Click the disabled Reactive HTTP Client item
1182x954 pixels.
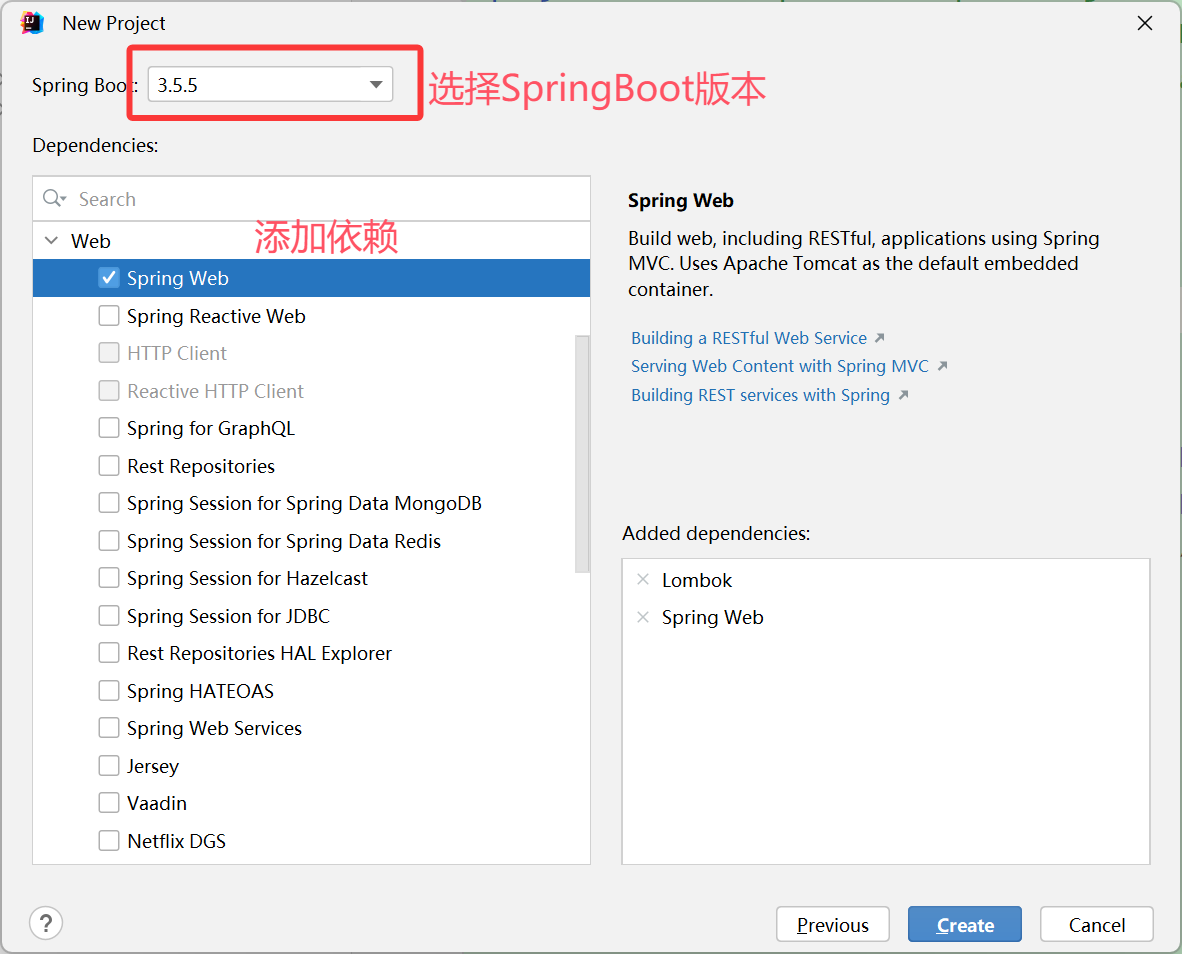click(x=215, y=391)
